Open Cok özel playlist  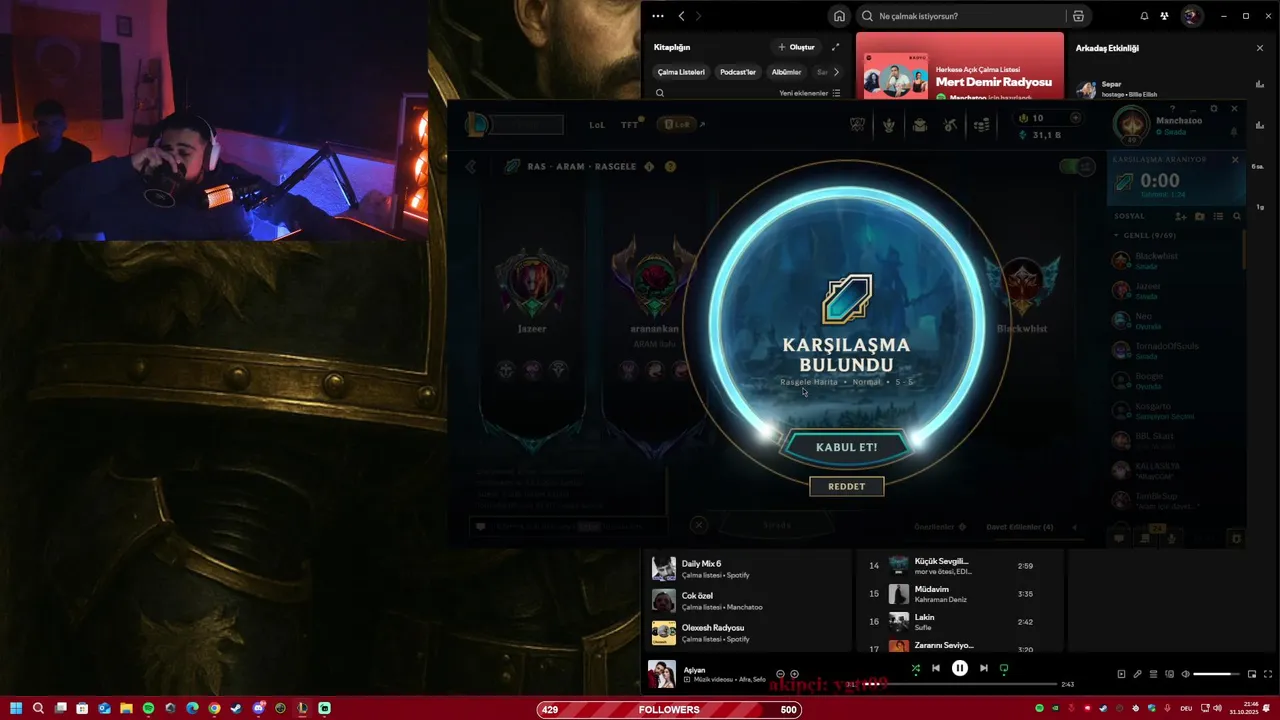748,600
